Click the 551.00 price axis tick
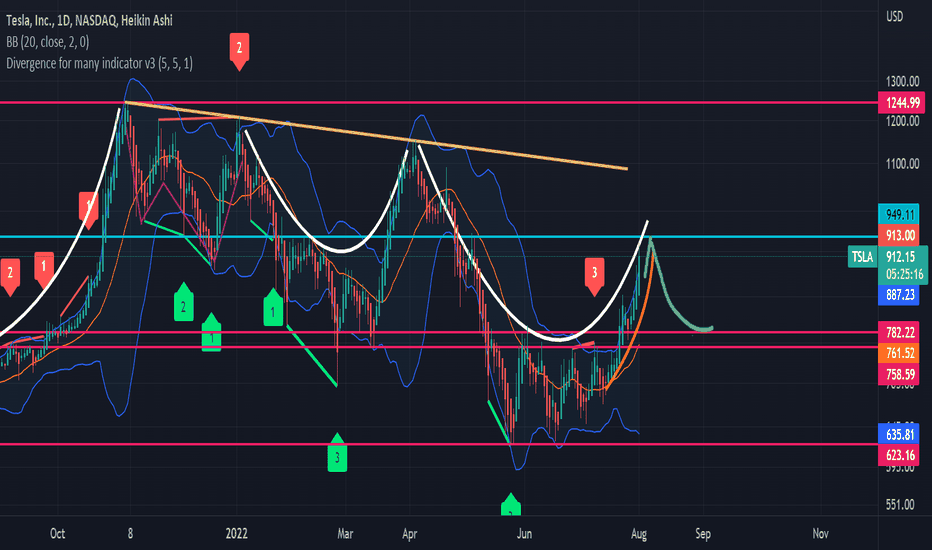 [x=900, y=505]
